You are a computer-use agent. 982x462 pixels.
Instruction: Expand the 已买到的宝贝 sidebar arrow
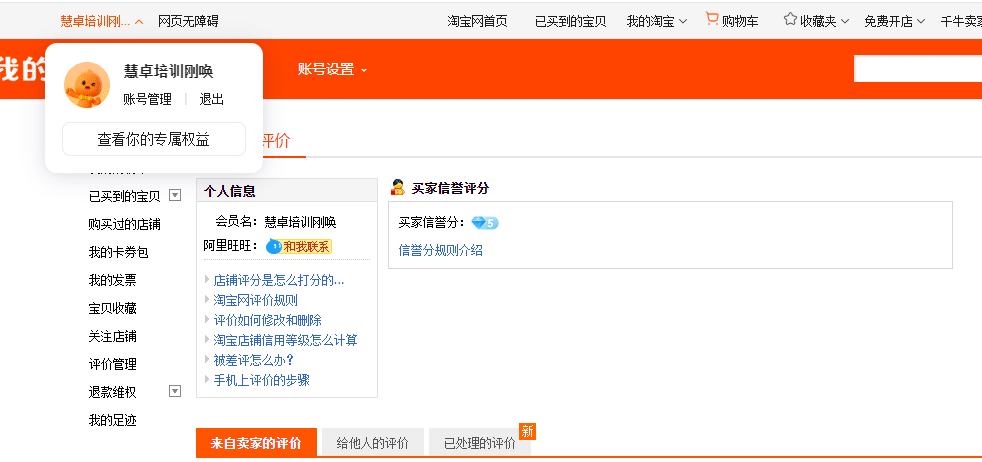tap(175, 195)
